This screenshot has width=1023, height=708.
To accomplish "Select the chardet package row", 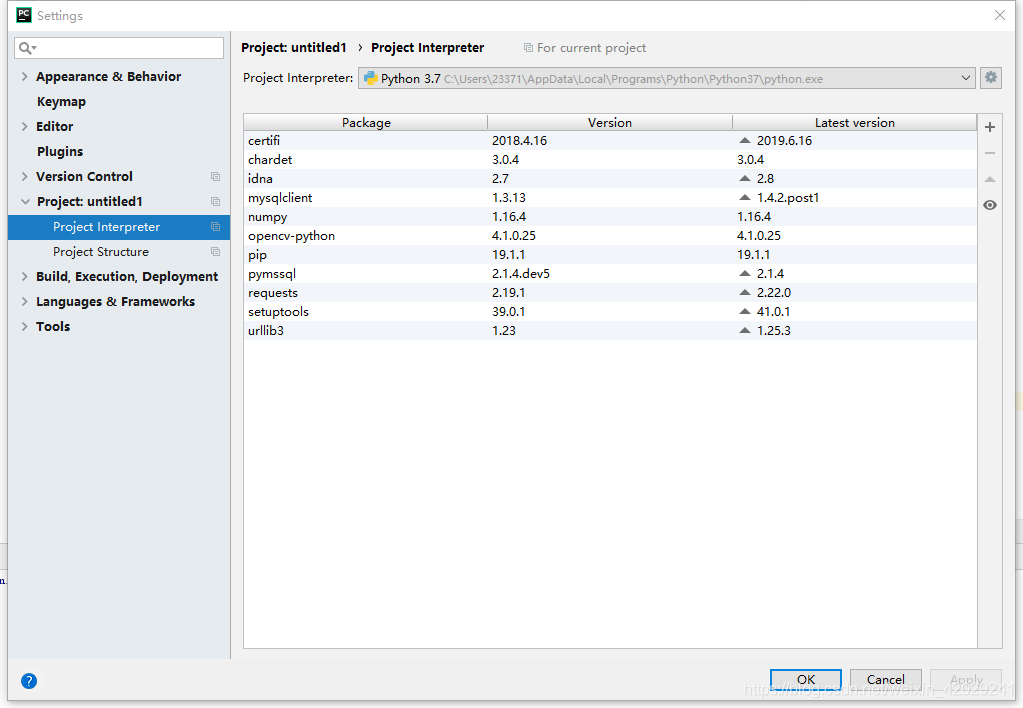I will pyautogui.click(x=610, y=159).
